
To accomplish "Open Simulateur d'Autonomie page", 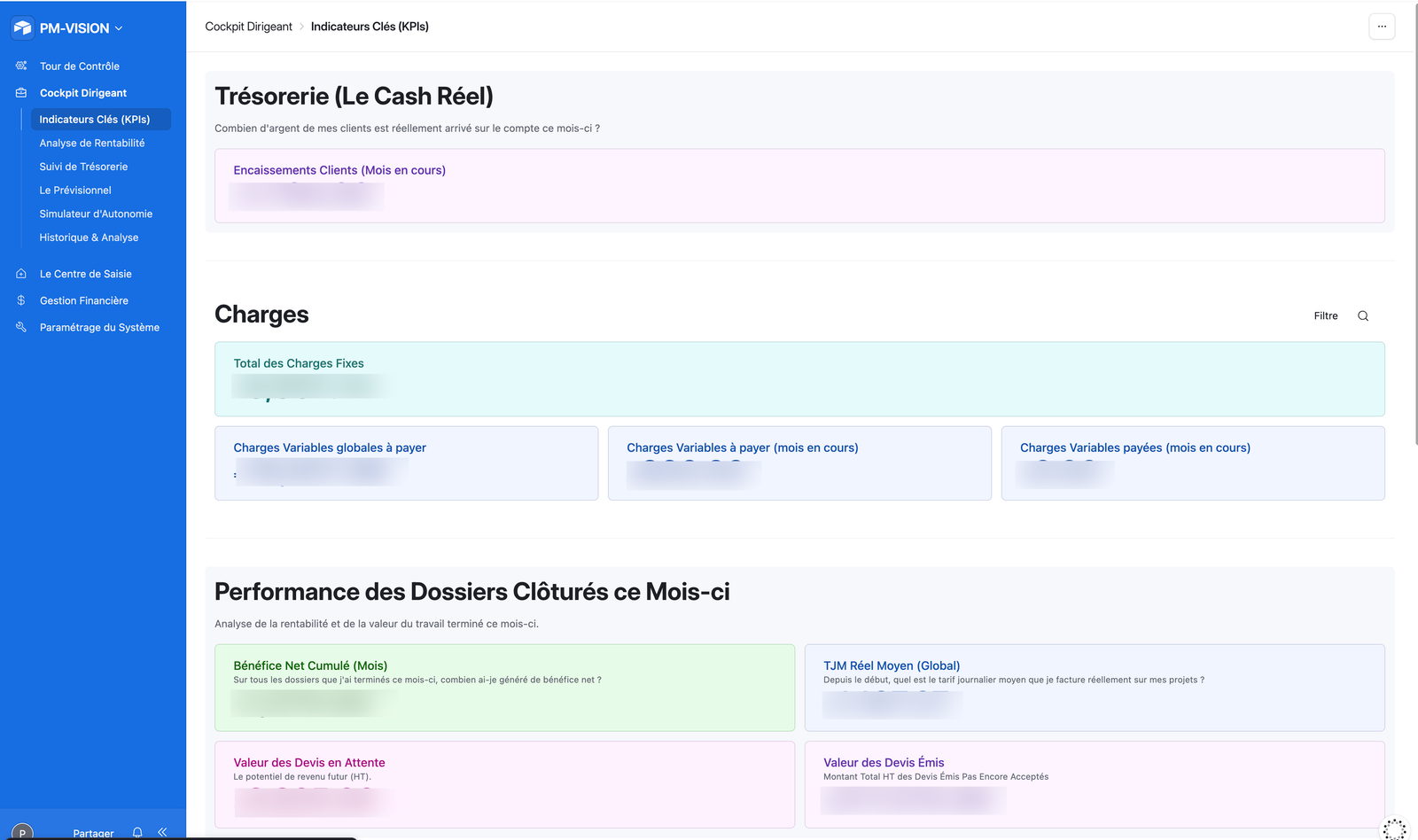I will point(96,214).
